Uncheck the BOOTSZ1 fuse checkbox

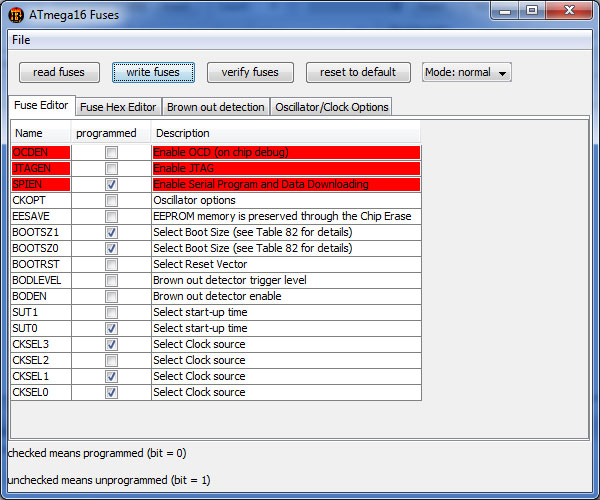[111, 233]
